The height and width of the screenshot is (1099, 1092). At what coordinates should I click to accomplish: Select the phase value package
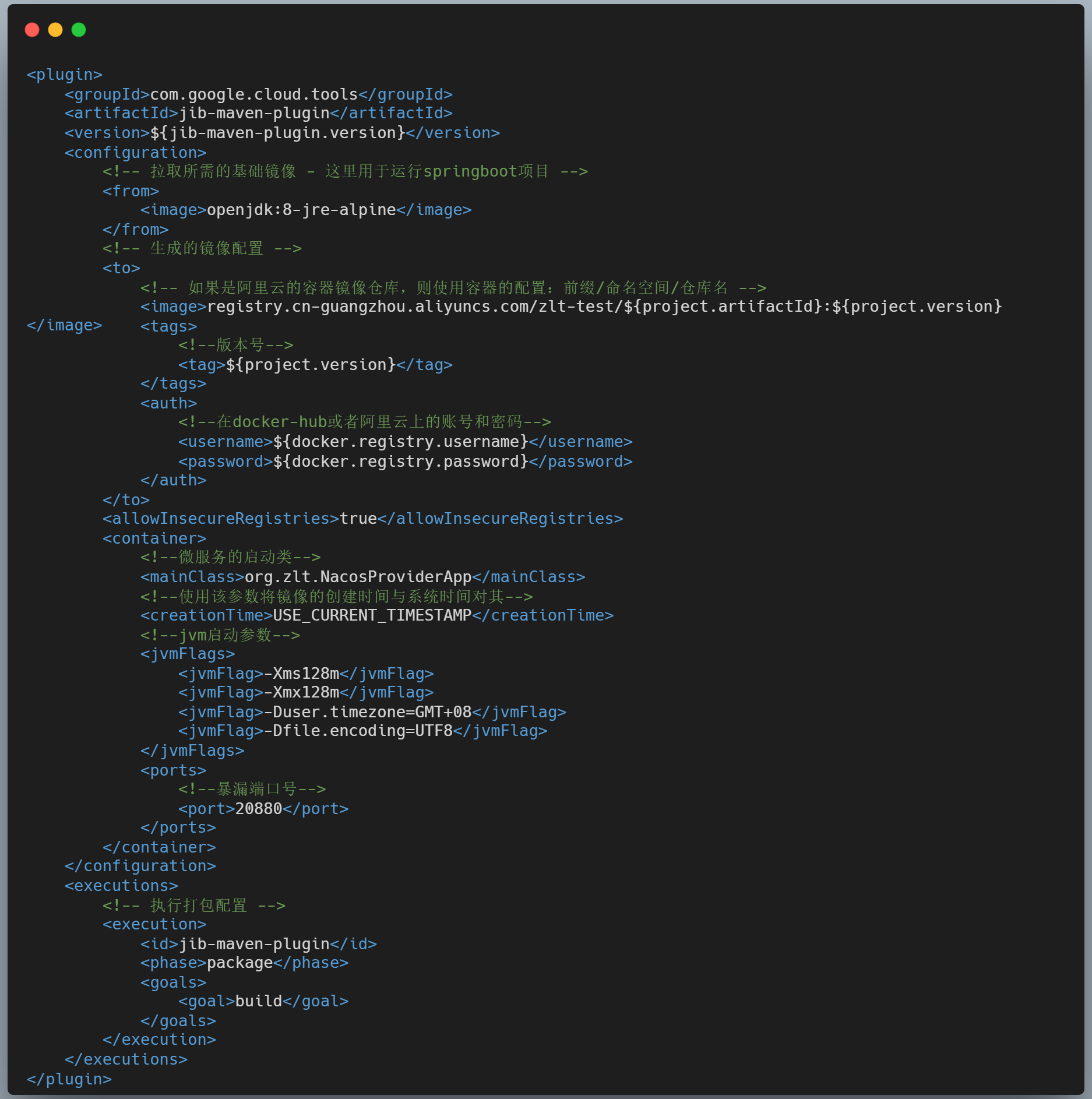239,963
